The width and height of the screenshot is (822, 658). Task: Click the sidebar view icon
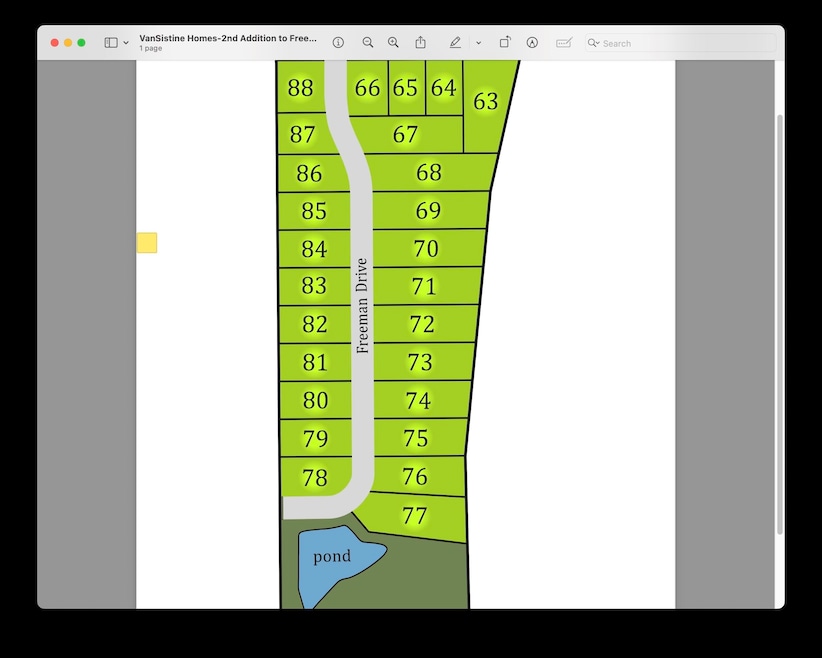111,43
